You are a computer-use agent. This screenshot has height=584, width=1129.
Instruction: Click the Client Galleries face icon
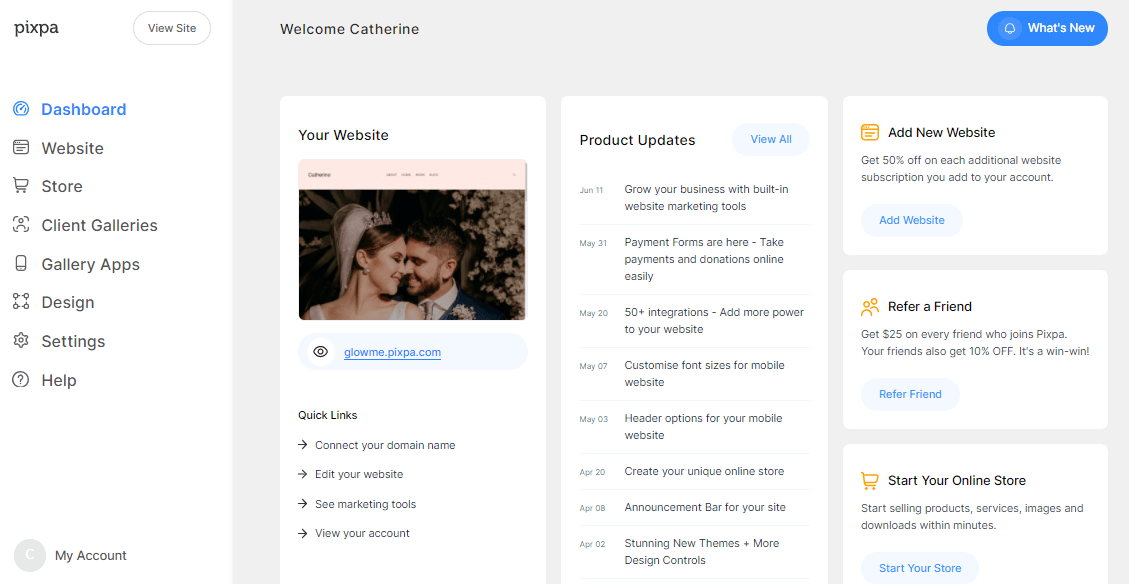click(x=21, y=225)
